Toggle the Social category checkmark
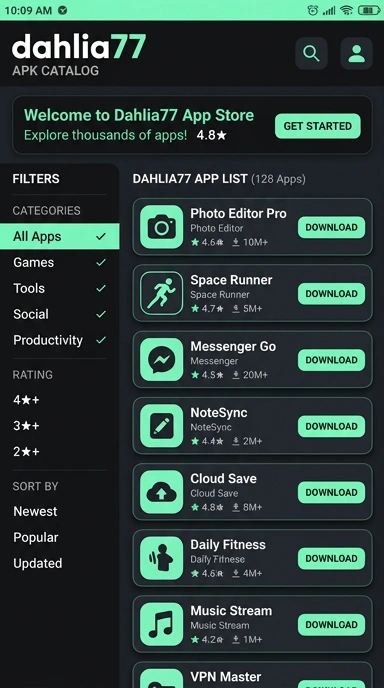 [x=101, y=314]
